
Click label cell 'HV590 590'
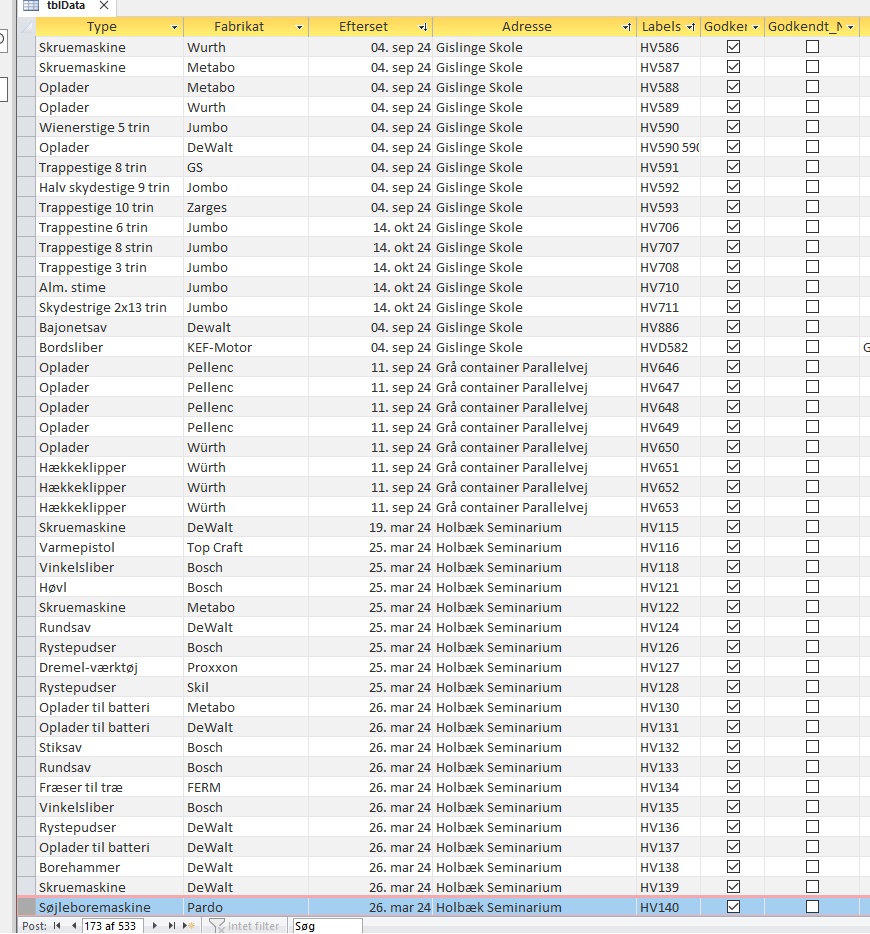[669, 148]
